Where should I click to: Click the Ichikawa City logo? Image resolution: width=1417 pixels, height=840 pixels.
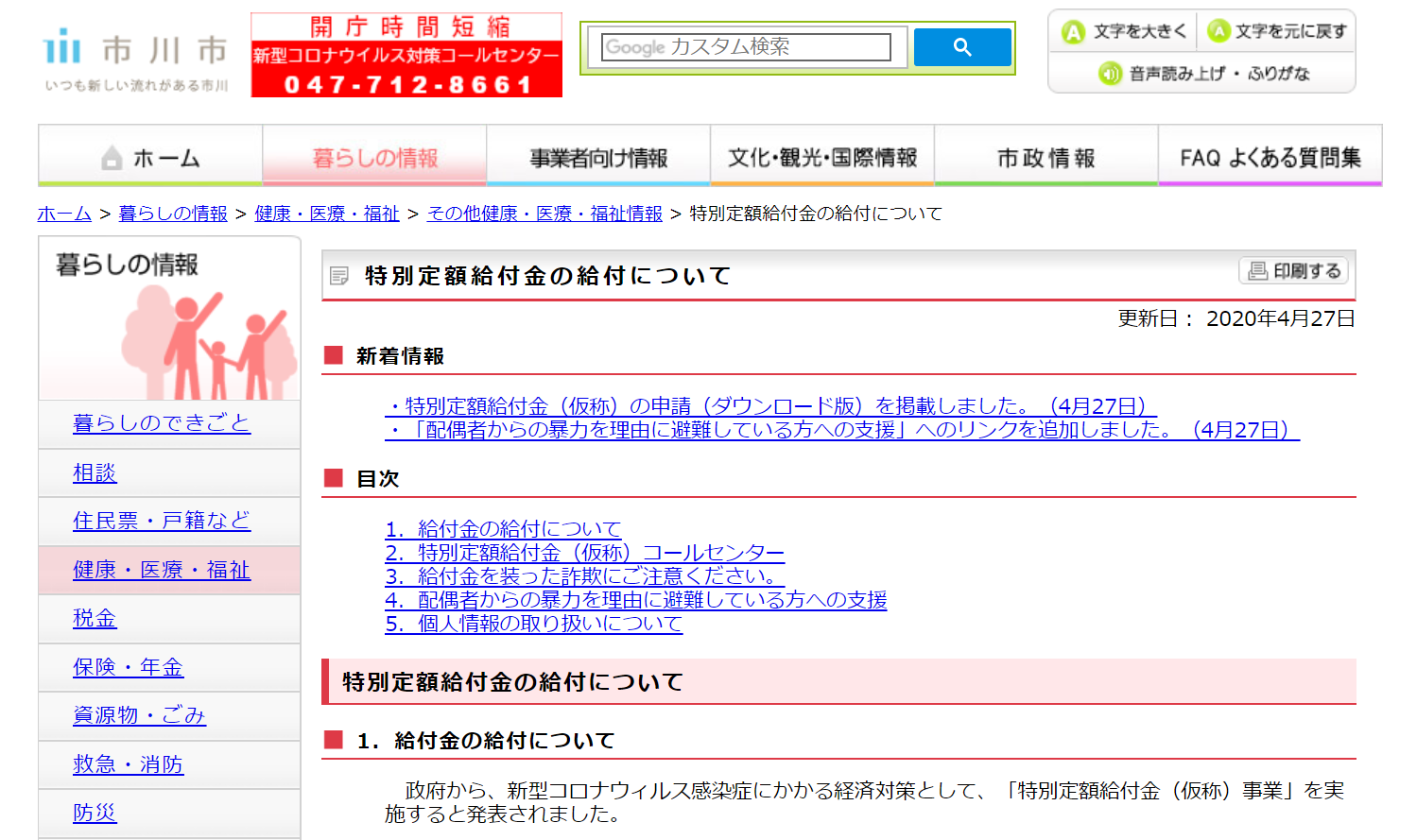(x=136, y=59)
